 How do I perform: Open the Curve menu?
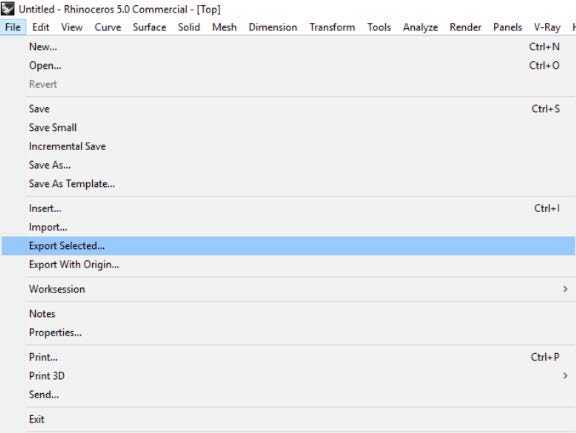[108, 27]
